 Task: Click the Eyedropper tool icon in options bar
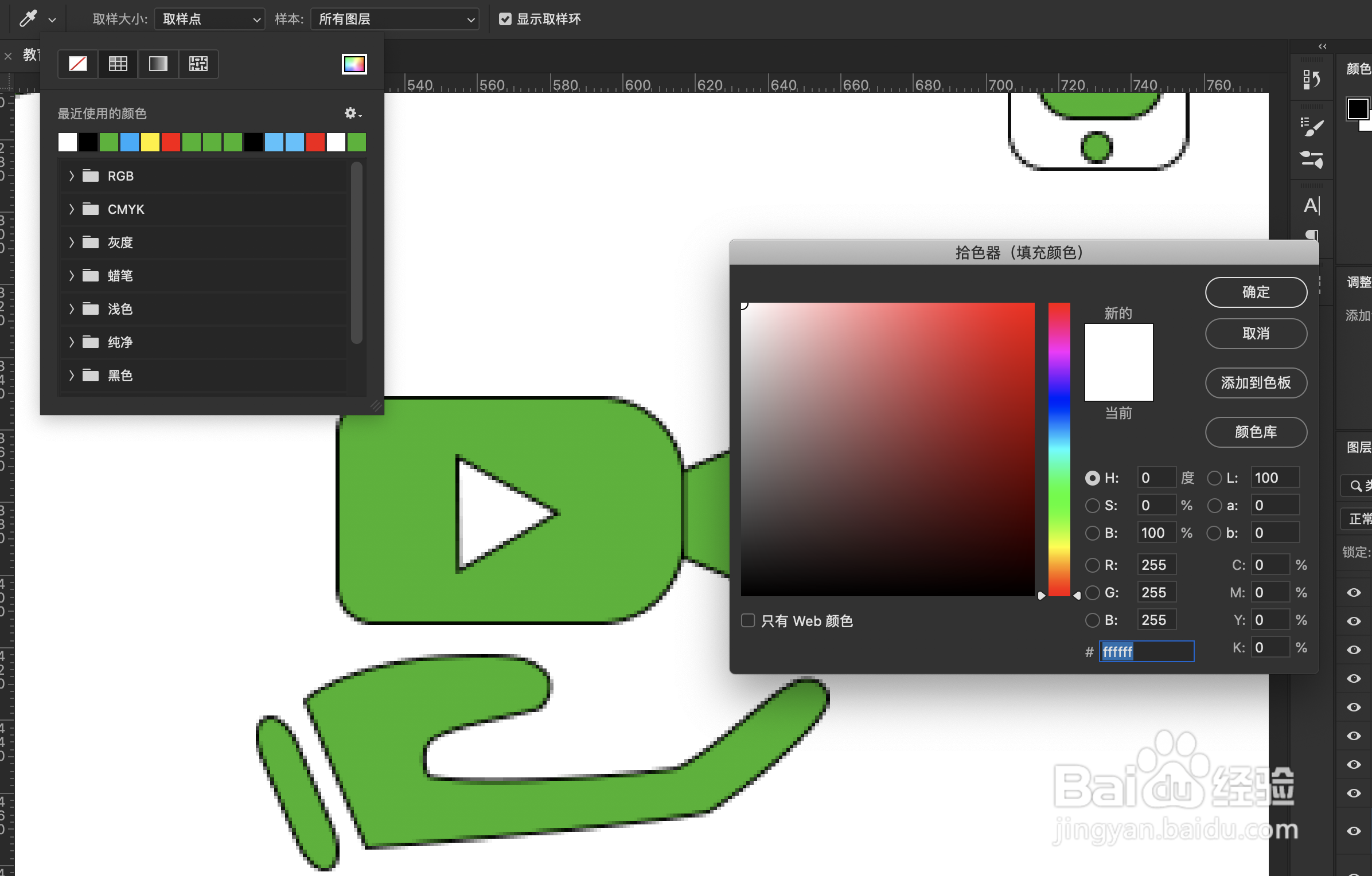(x=28, y=19)
